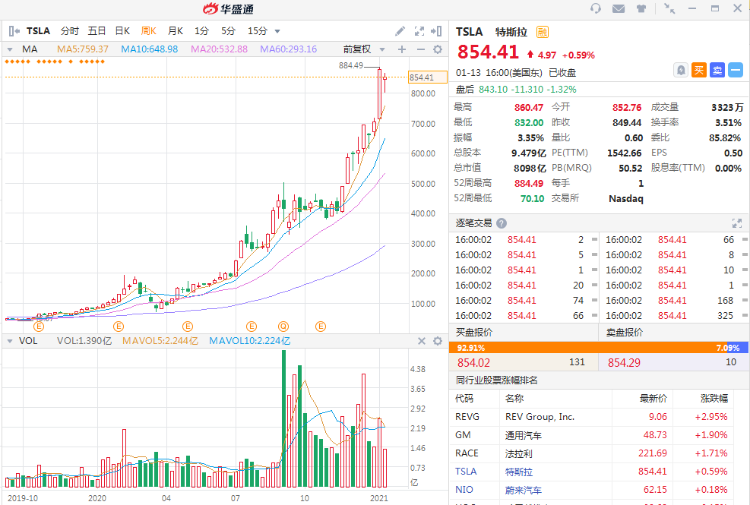Open the pencil drawing tool
This screenshot has height=505, width=750.
pos(400,31)
